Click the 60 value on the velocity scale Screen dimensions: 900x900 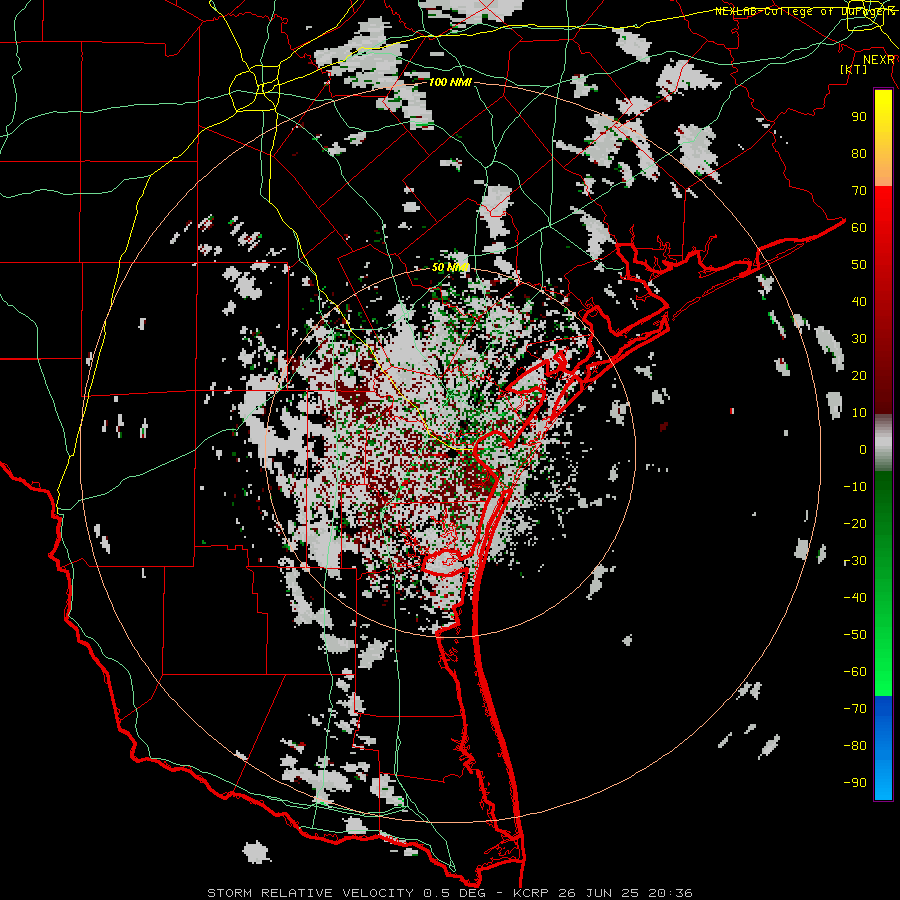click(859, 228)
